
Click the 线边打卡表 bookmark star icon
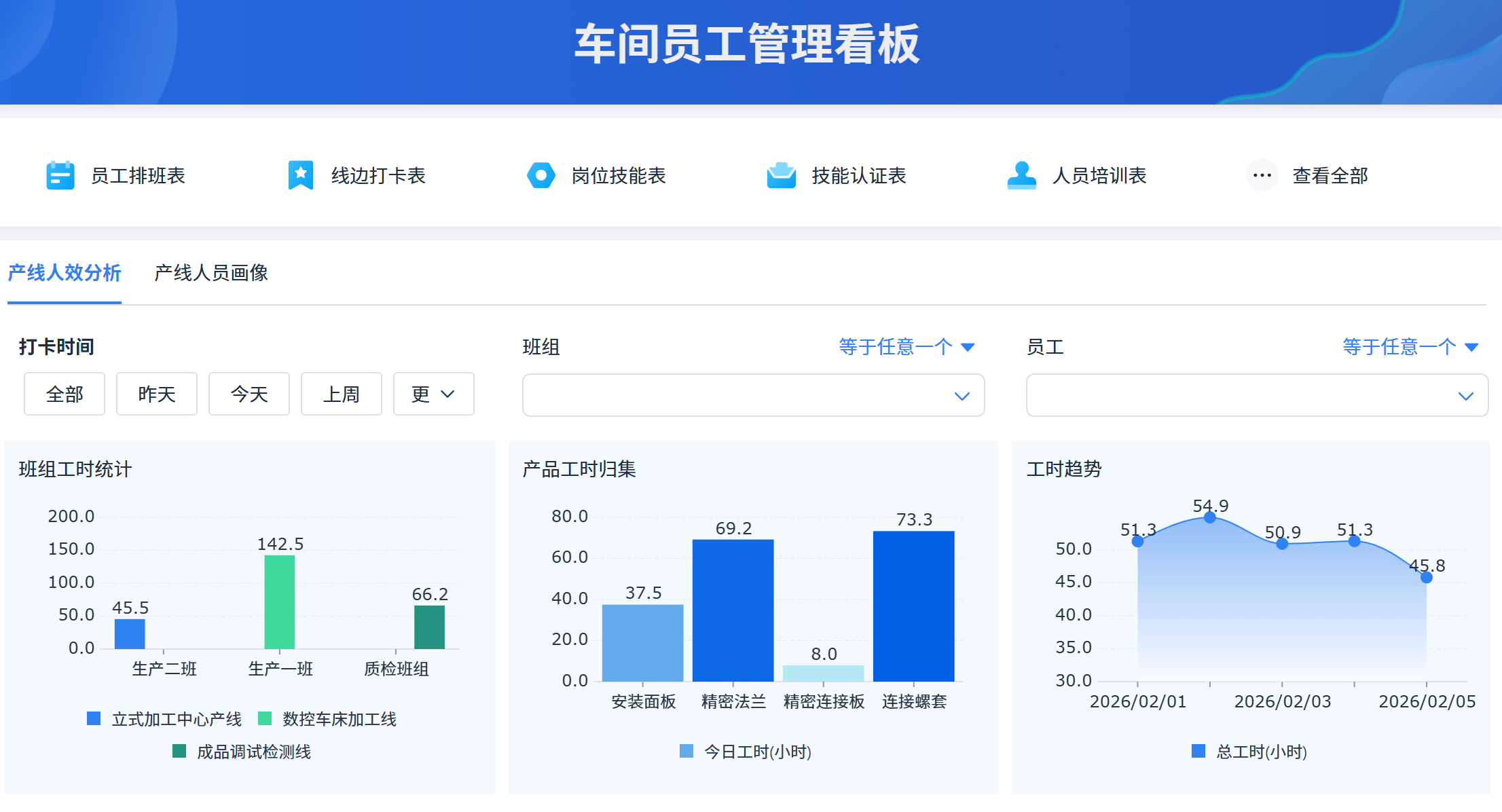click(x=301, y=175)
